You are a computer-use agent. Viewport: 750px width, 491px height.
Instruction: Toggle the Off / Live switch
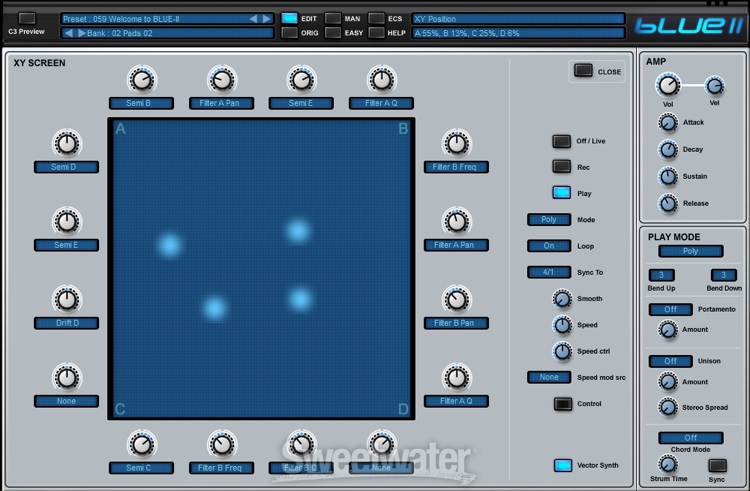pyautogui.click(x=562, y=141)
